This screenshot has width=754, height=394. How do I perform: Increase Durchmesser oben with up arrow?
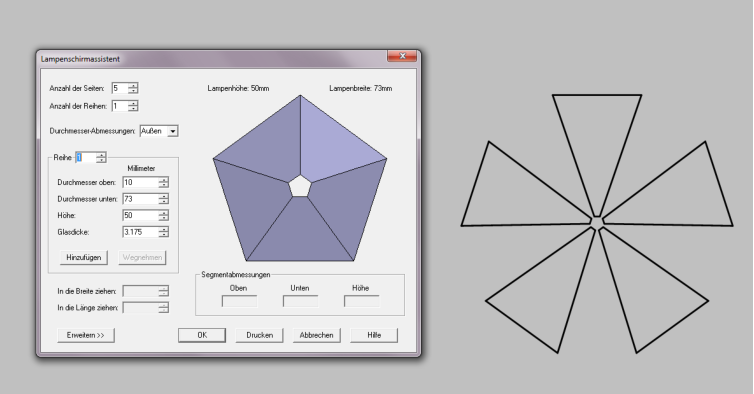point(163,179)
